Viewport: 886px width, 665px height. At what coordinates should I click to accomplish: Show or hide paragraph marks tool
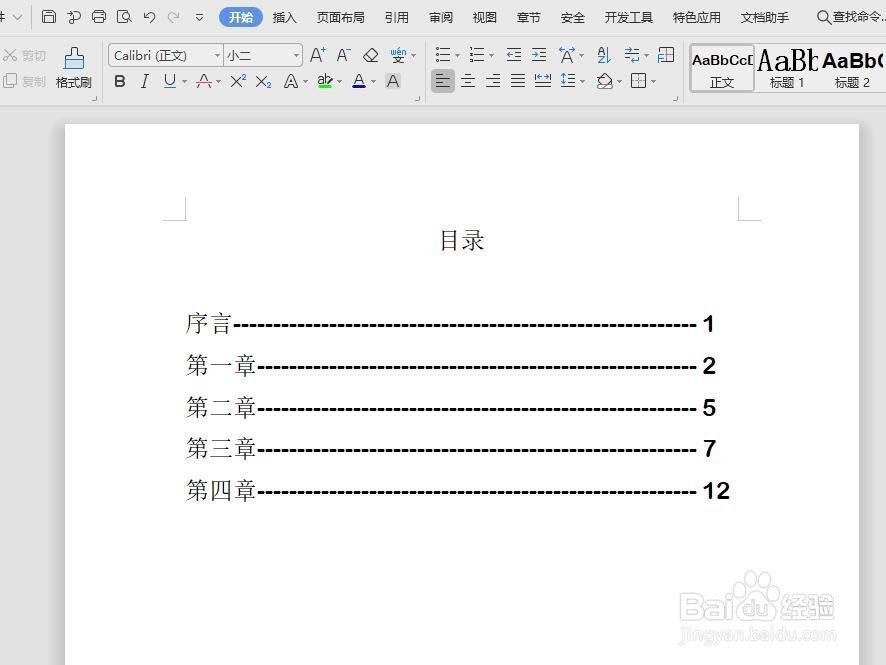click(x=632, y=55)
